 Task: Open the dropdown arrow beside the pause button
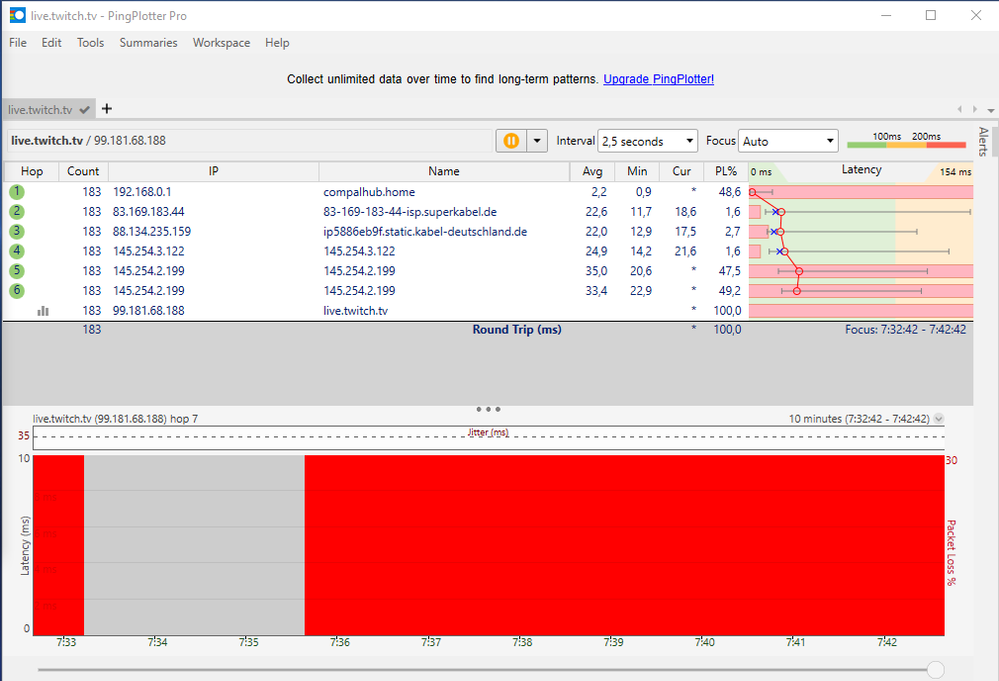[537, 141]
